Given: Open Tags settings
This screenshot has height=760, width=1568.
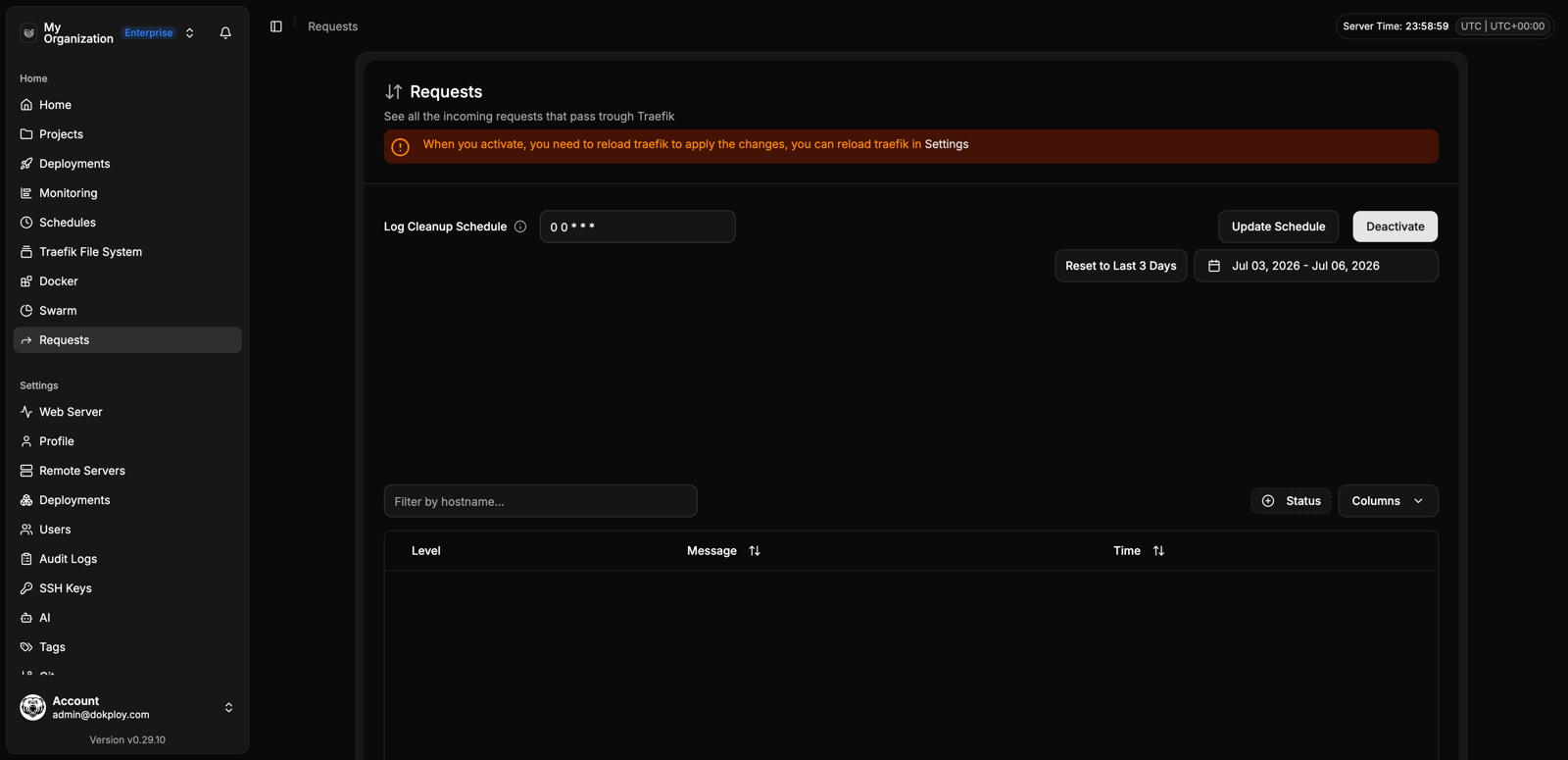Looking at the screenshot, I should [127, 647].
